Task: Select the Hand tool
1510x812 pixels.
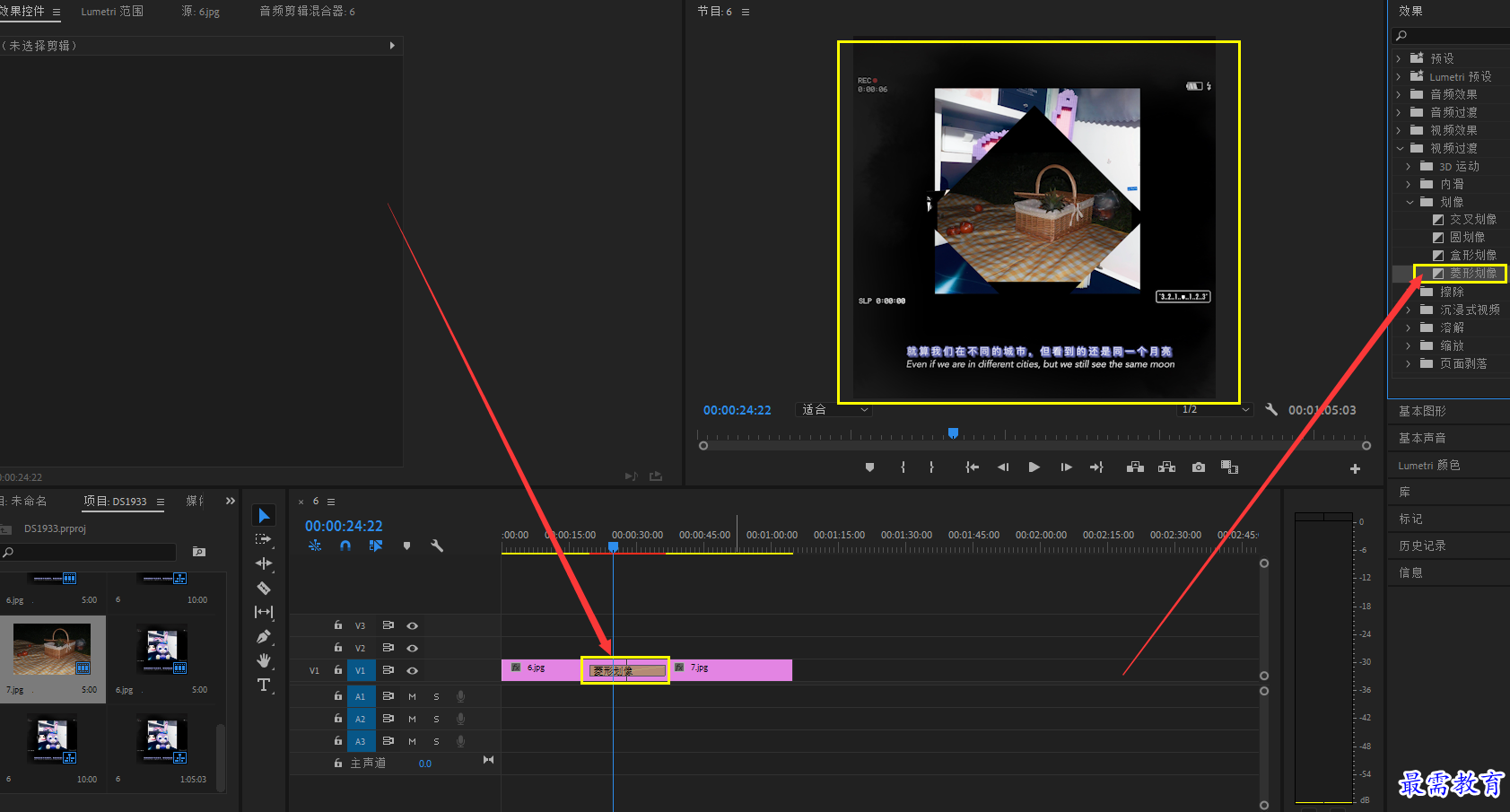Action: coord(264,660)
